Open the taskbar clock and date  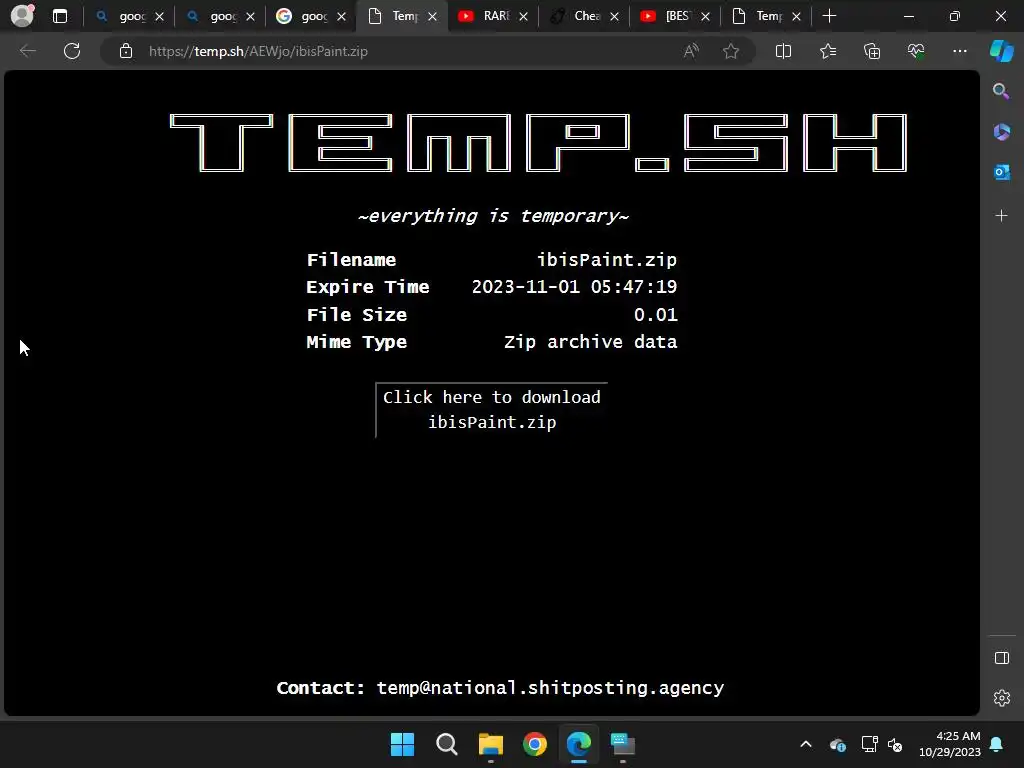(950, 744)
